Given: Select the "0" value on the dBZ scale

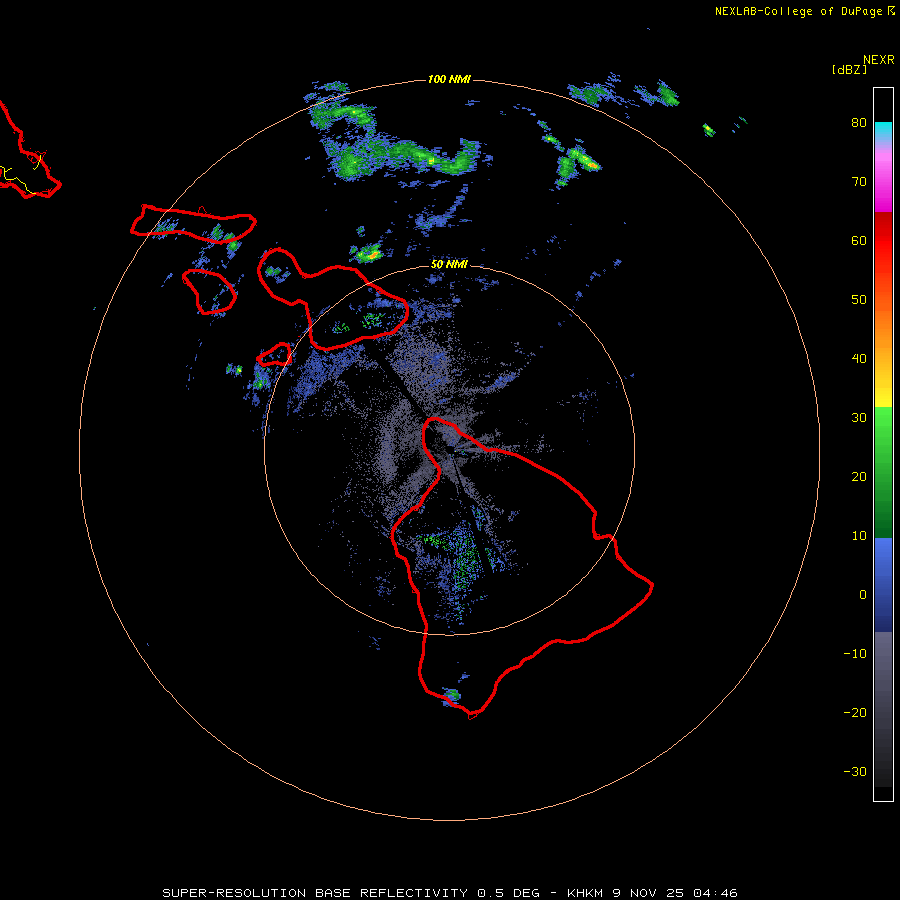Looking at the screenshot, I should pyautogui.click(x=863, y=595).
